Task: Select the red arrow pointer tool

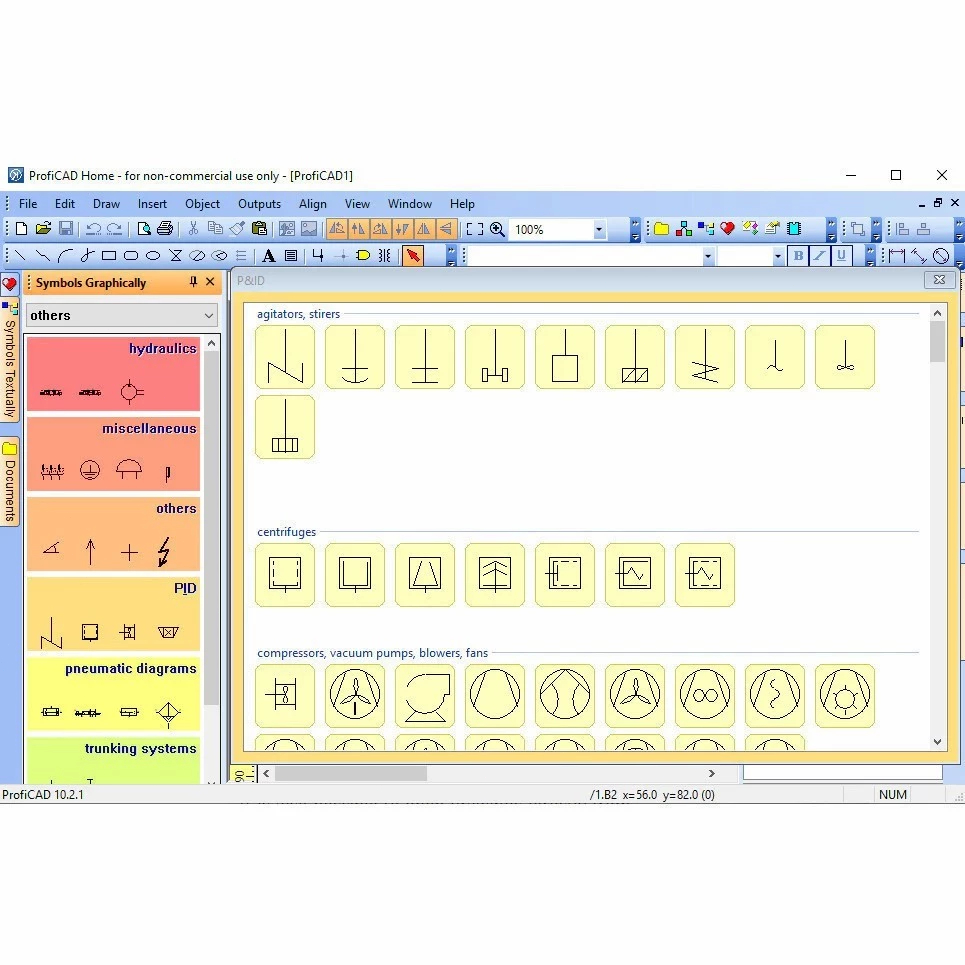Action: point(413,255)
